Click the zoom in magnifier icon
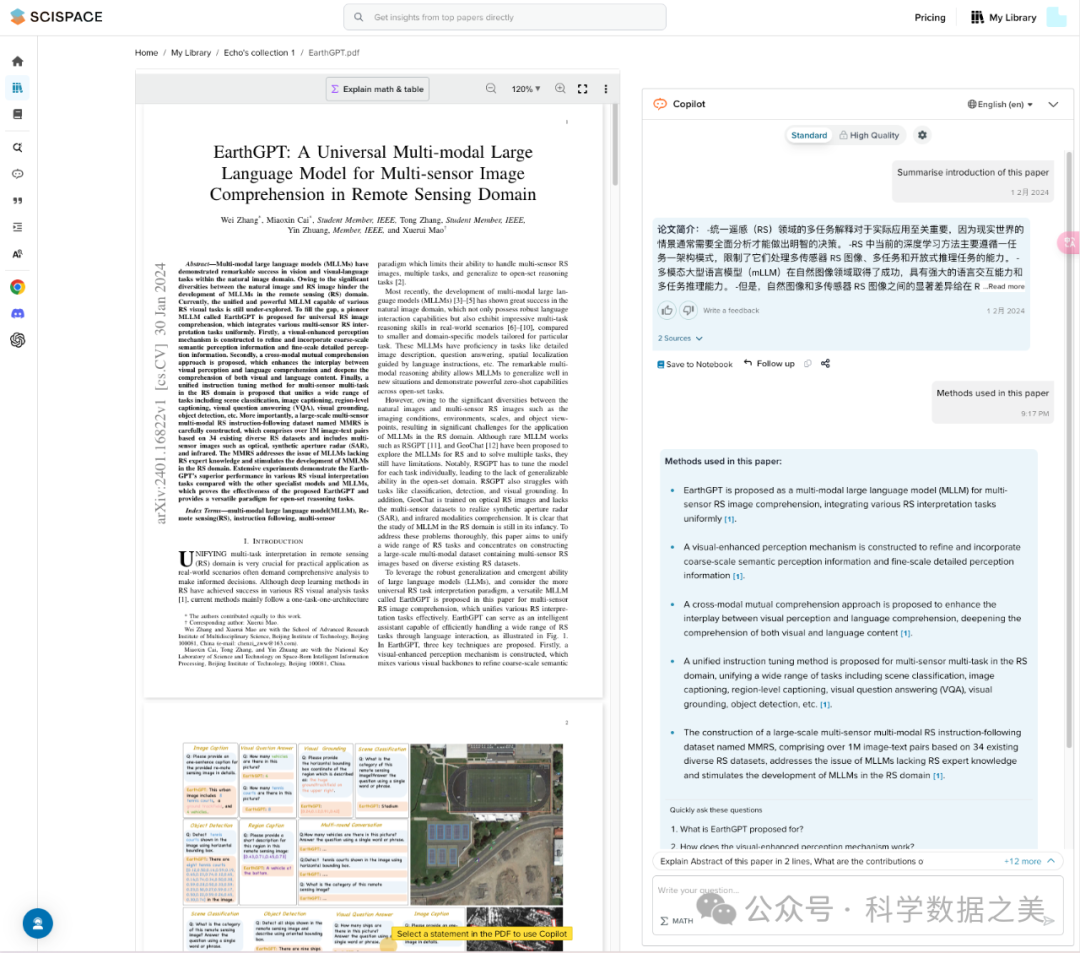The width and height of the screenshot is (1080, 953). point(560,89)
